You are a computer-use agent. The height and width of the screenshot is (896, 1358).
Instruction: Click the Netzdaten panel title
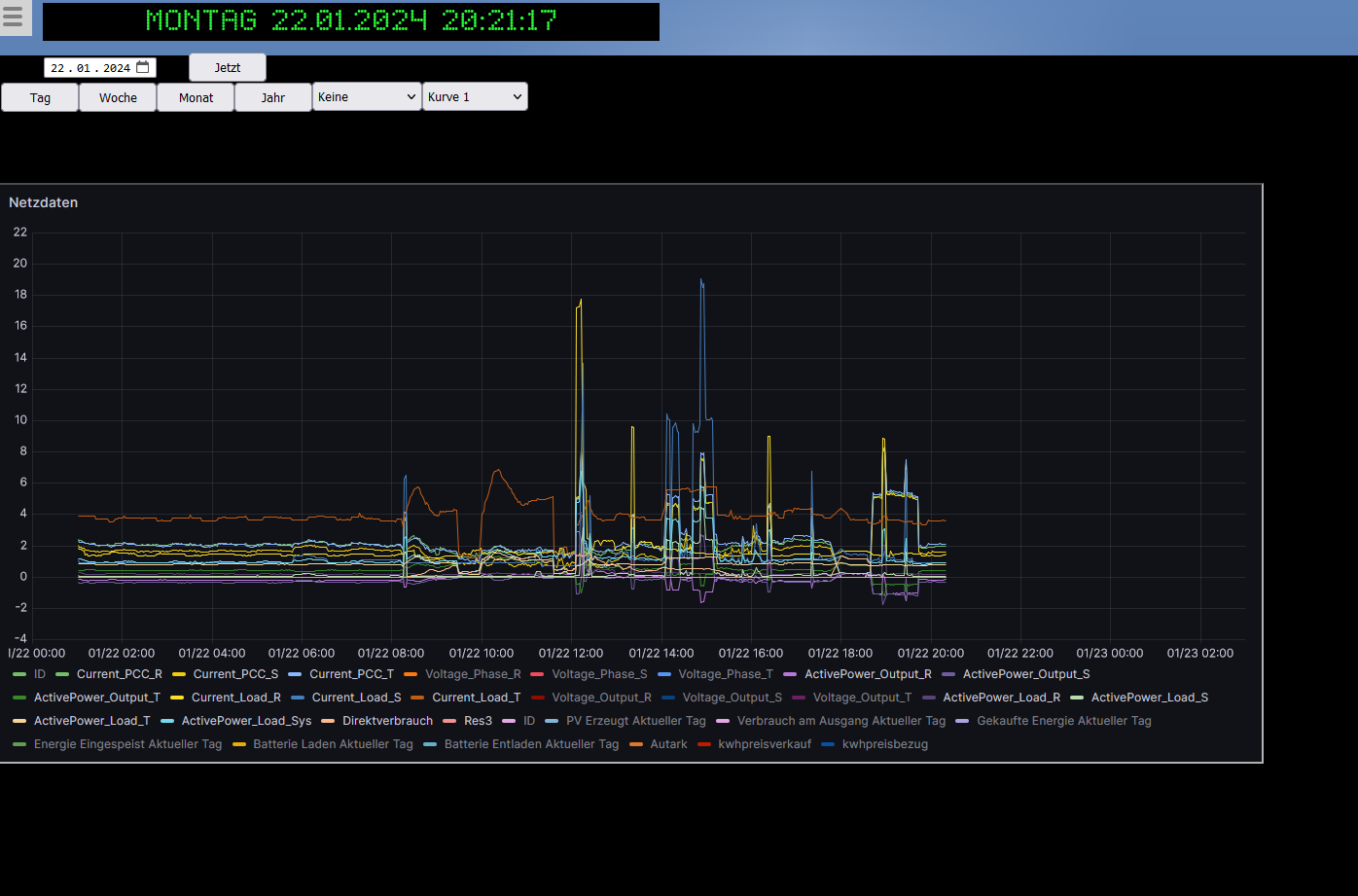44,202
